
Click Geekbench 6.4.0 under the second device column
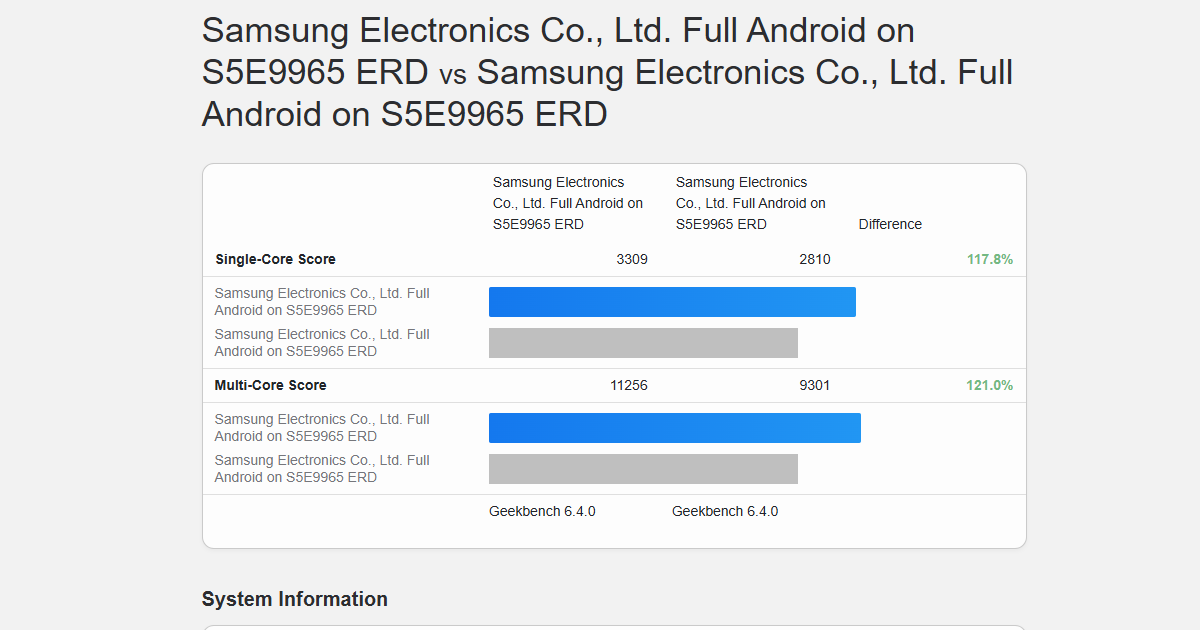pyautogui.click(x=725, y=511)
